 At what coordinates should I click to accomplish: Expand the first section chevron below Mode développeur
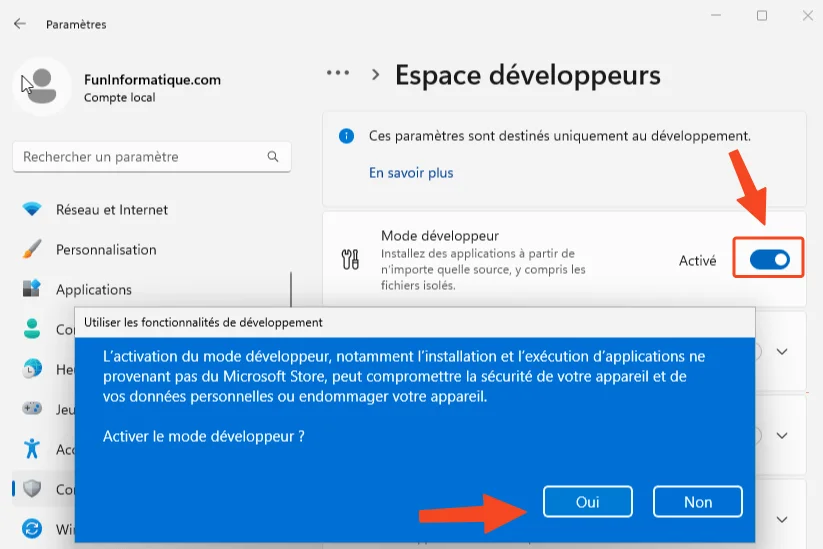(x=782, y=352)
